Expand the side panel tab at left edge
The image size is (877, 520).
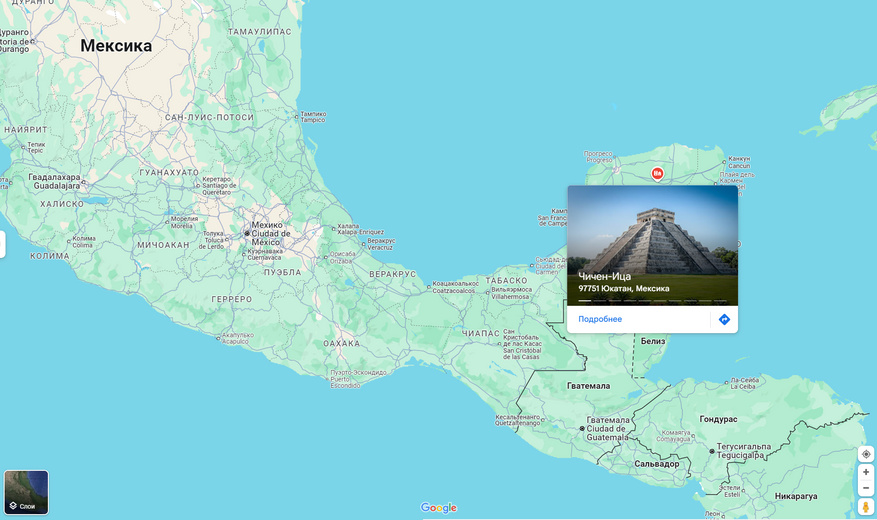(x=2, y=244)
